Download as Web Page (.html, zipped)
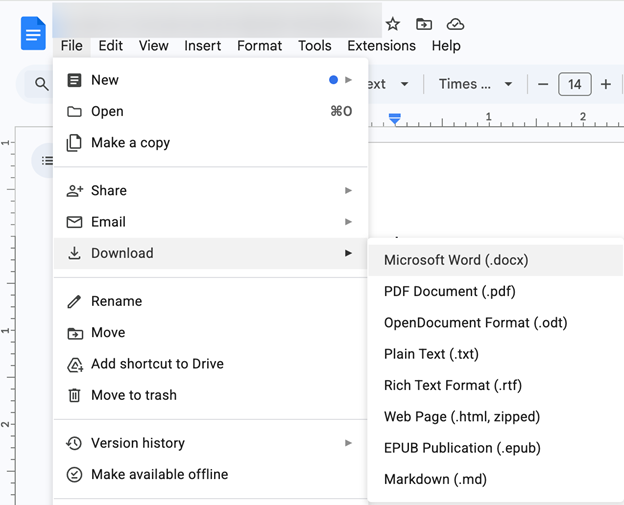This screenshot has width=624, height=505. point(495,417)
